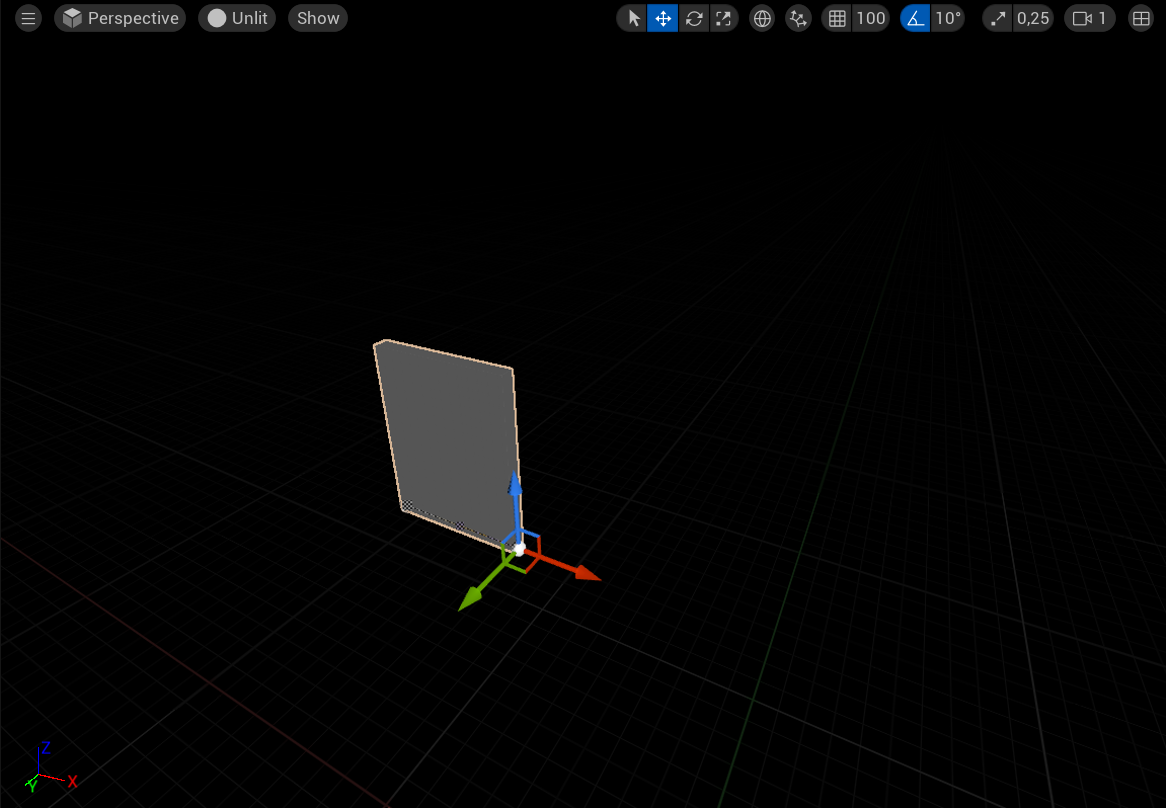Open scale snap value 0,25 dropdown
The width and height of the screenshot is (1166, 808).
click(x=1034, y=18)
